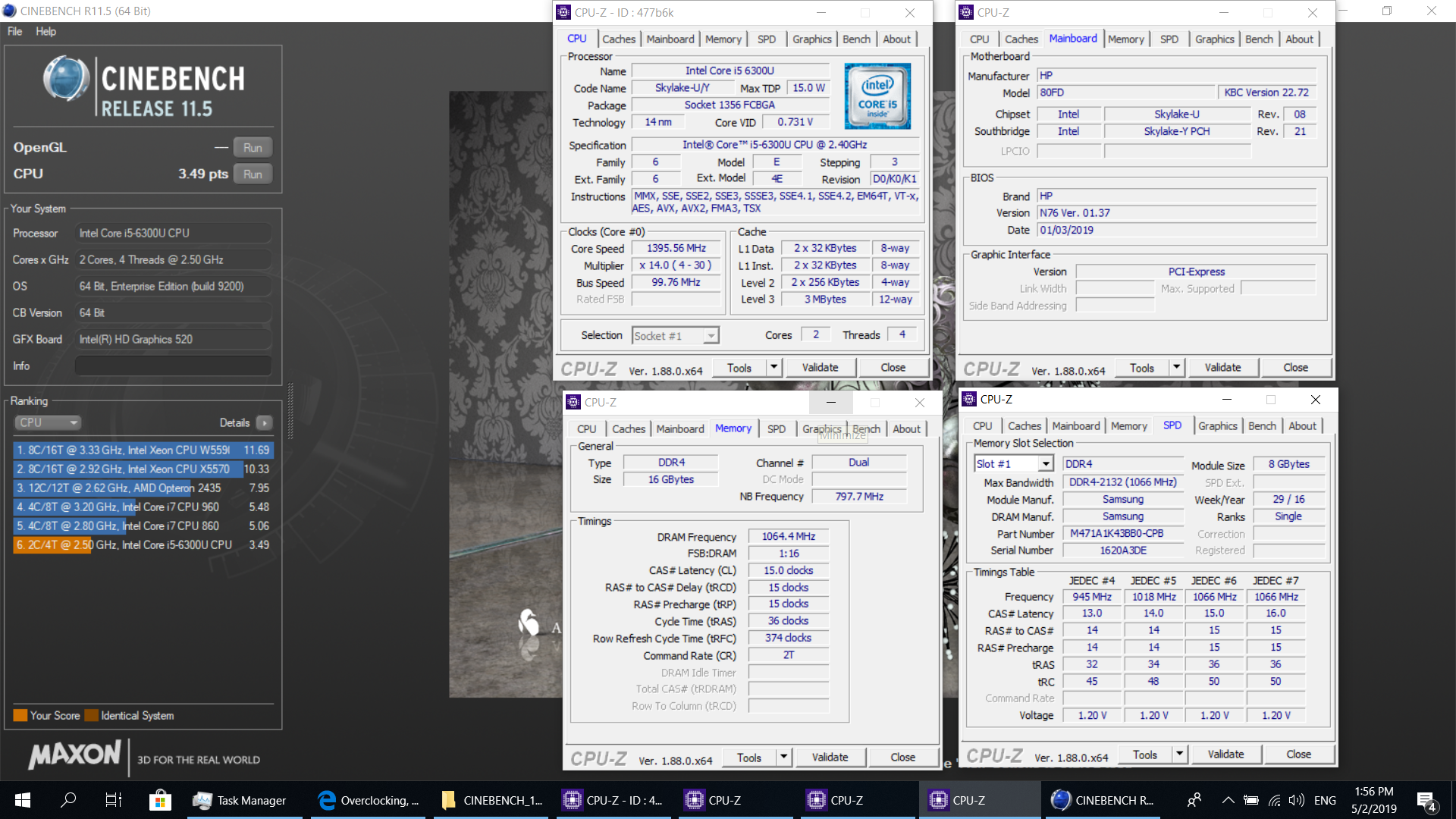Click Validate in SPD window

1225,754
